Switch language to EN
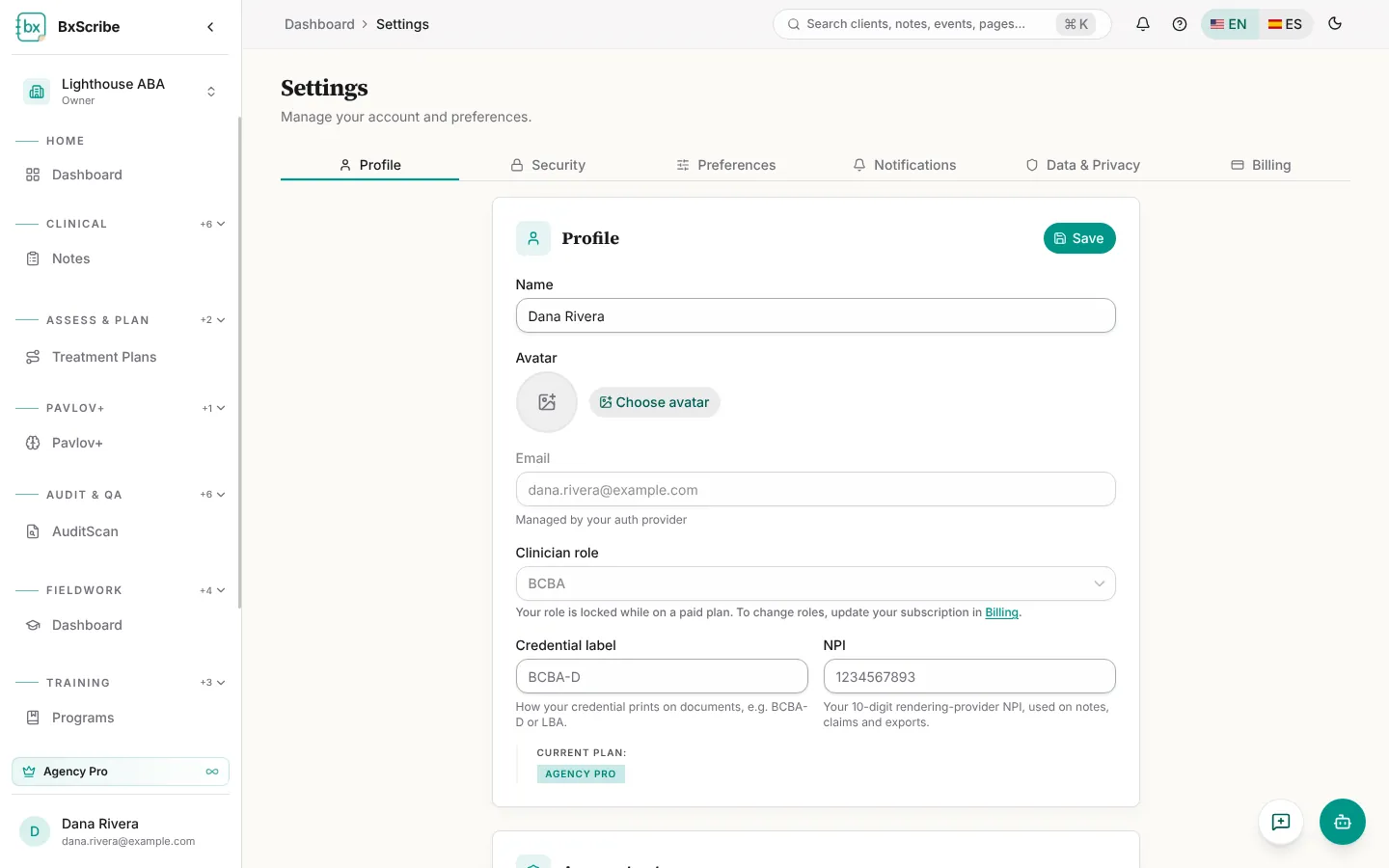Viewport: 1389px width, 868px height. coord(1230,24)
